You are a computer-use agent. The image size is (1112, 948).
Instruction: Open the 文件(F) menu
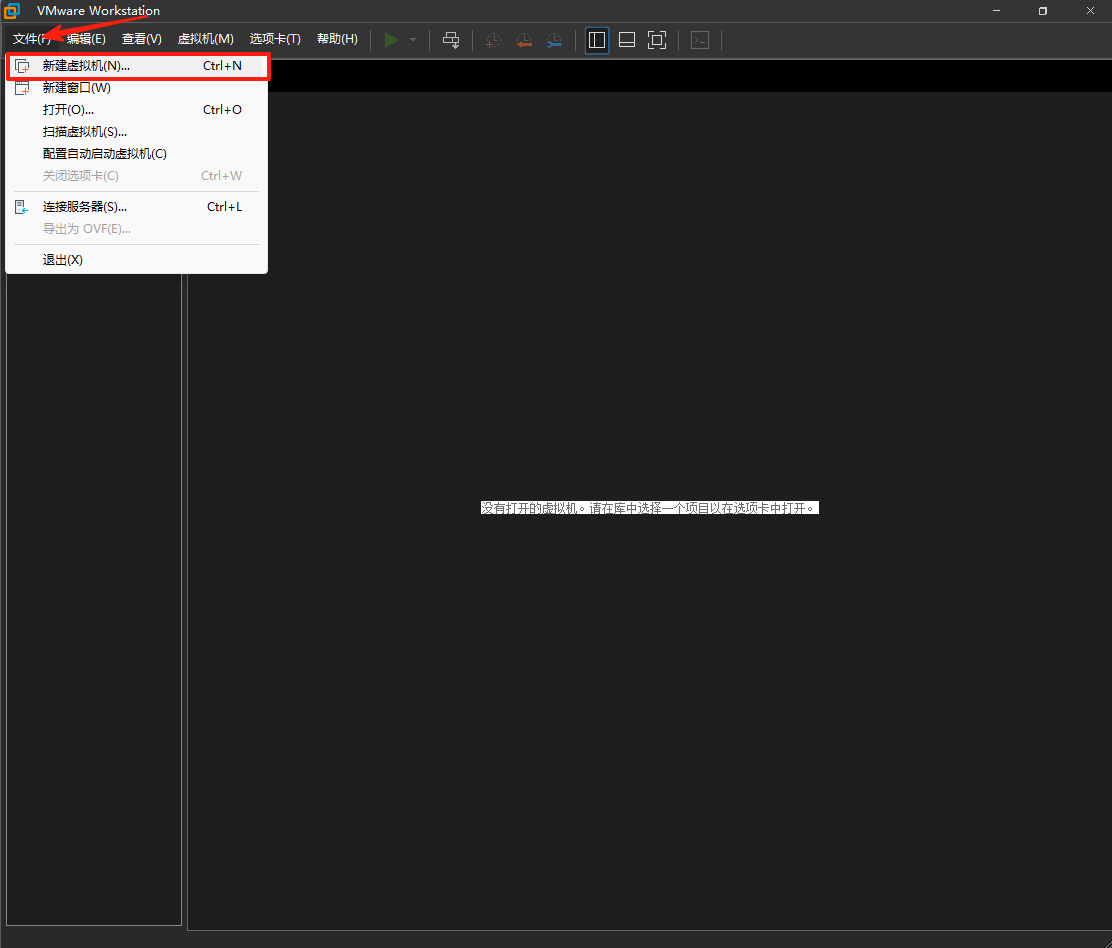point(31,39)
